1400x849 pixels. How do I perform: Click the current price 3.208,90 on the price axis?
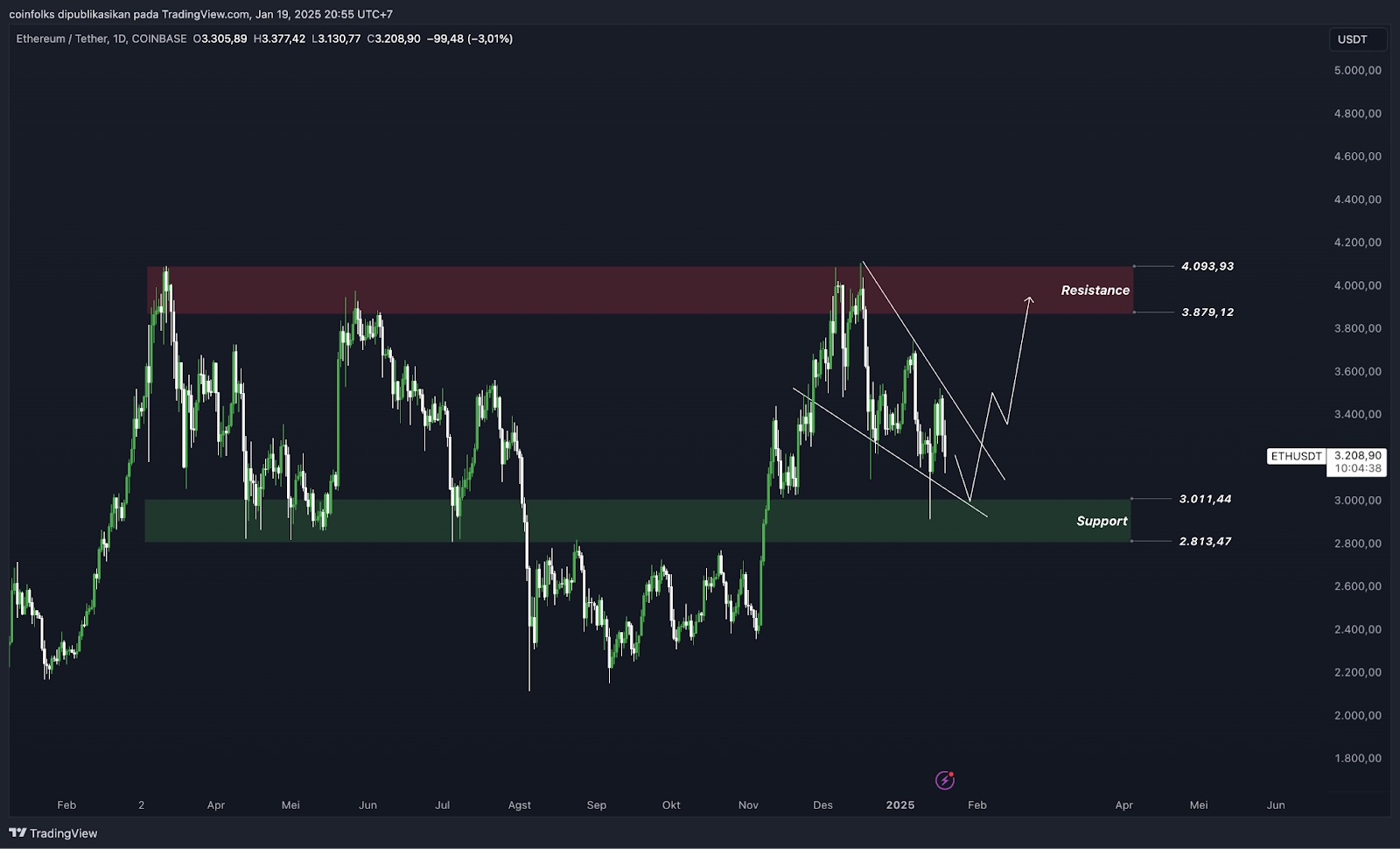coord(1358,455)
